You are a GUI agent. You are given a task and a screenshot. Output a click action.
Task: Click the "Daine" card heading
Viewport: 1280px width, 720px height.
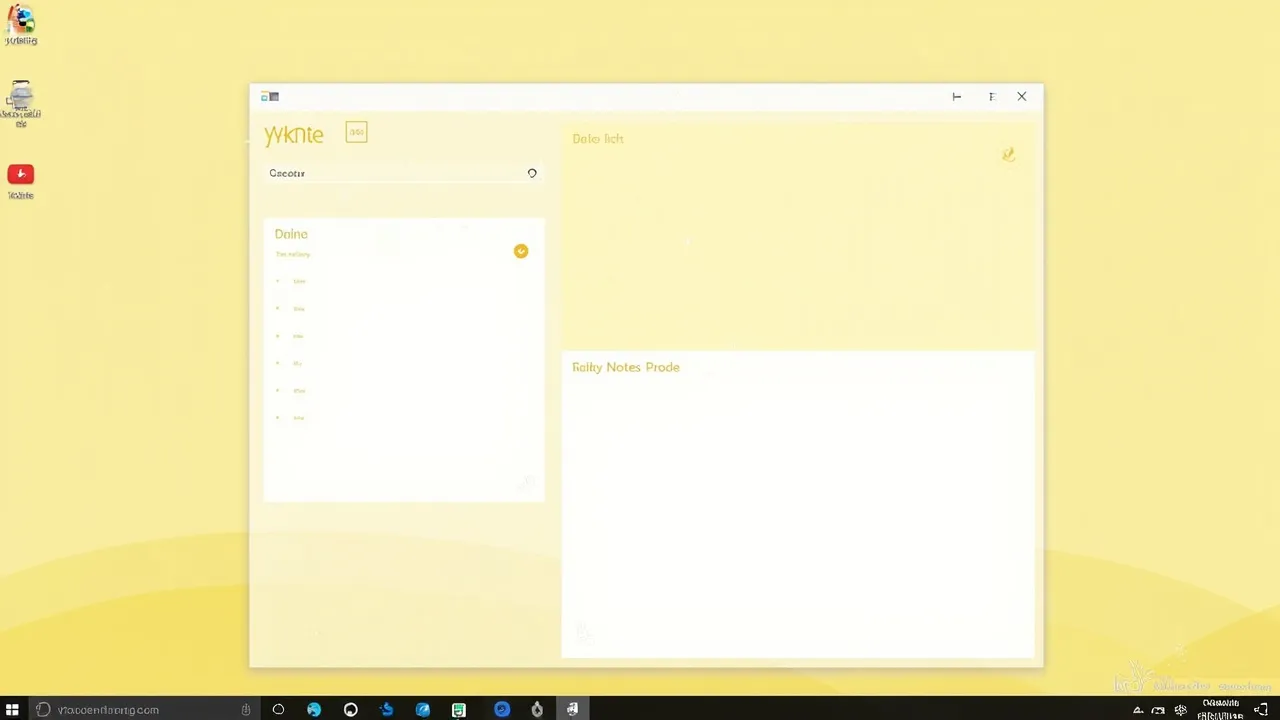point(291,234)
